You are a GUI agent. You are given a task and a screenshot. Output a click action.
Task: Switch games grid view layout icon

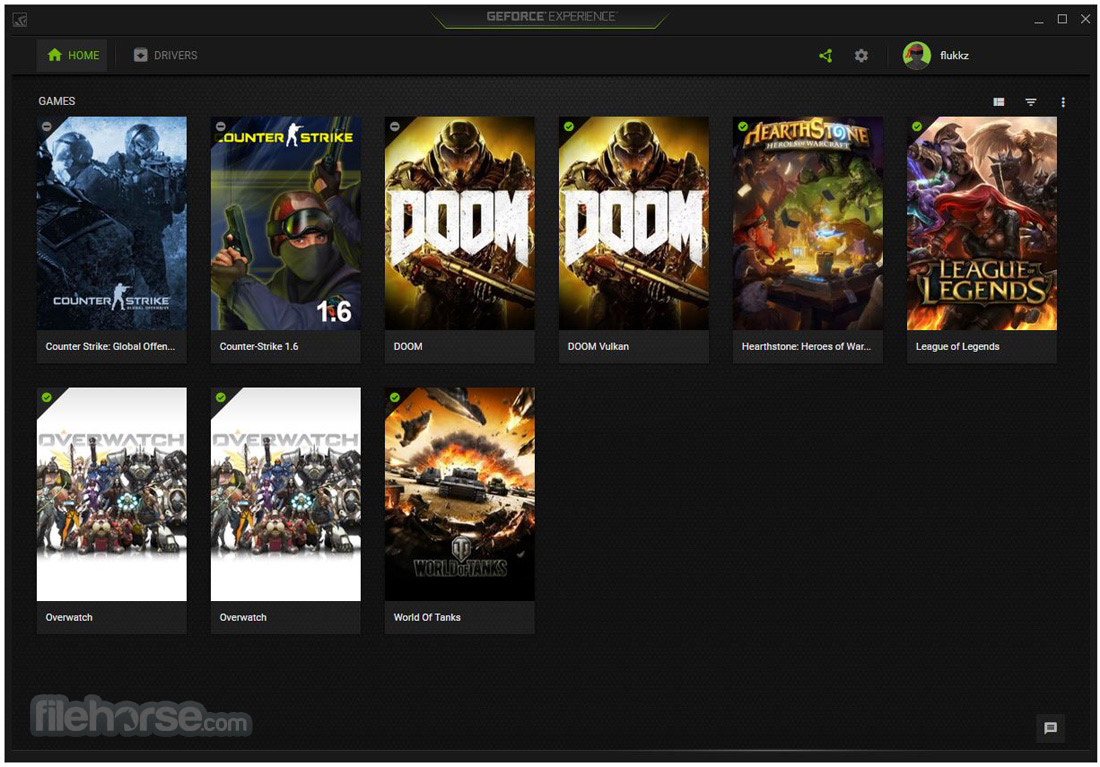coord(998,102)
